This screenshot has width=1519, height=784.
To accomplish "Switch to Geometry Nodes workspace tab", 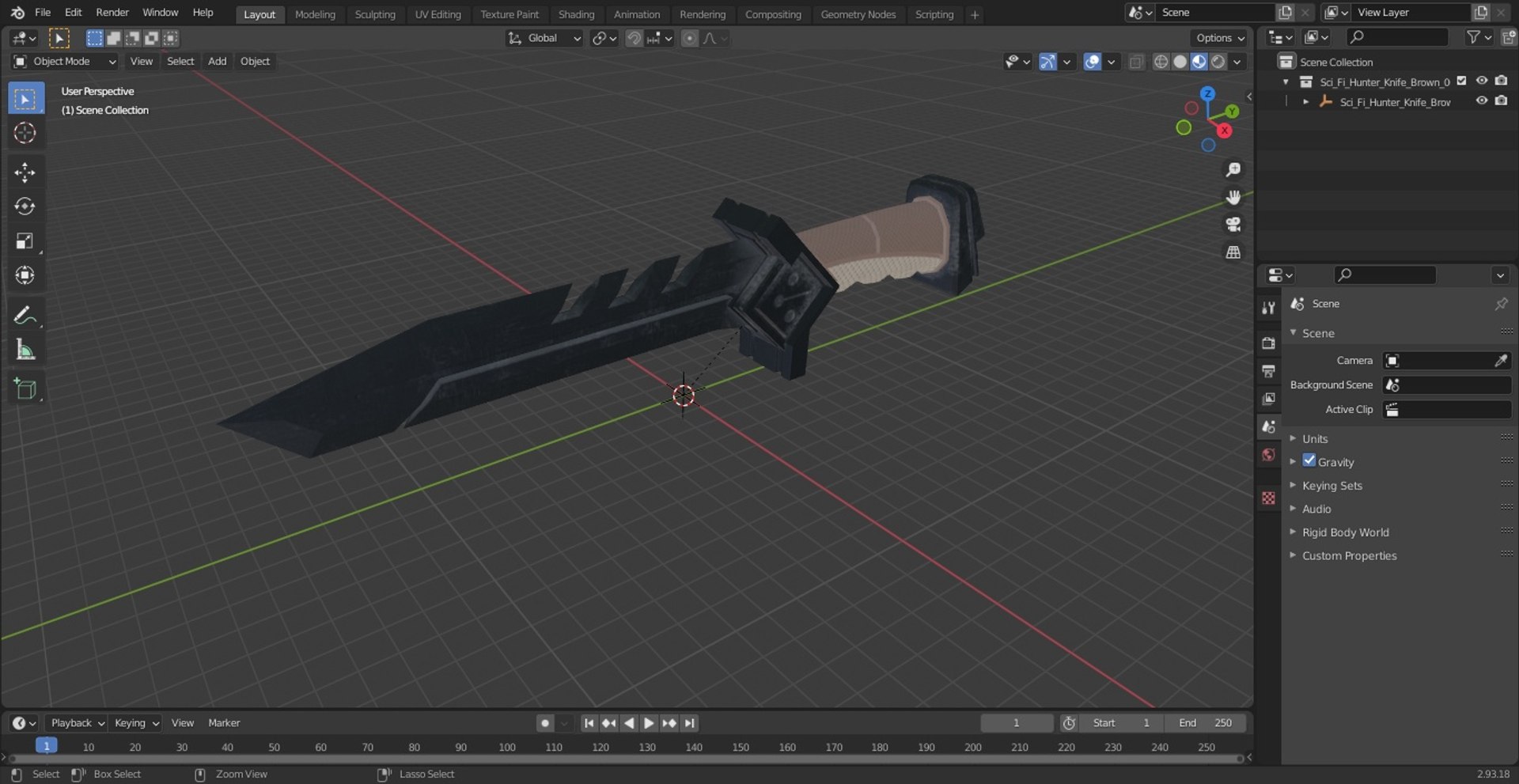I will pos(858,14).
